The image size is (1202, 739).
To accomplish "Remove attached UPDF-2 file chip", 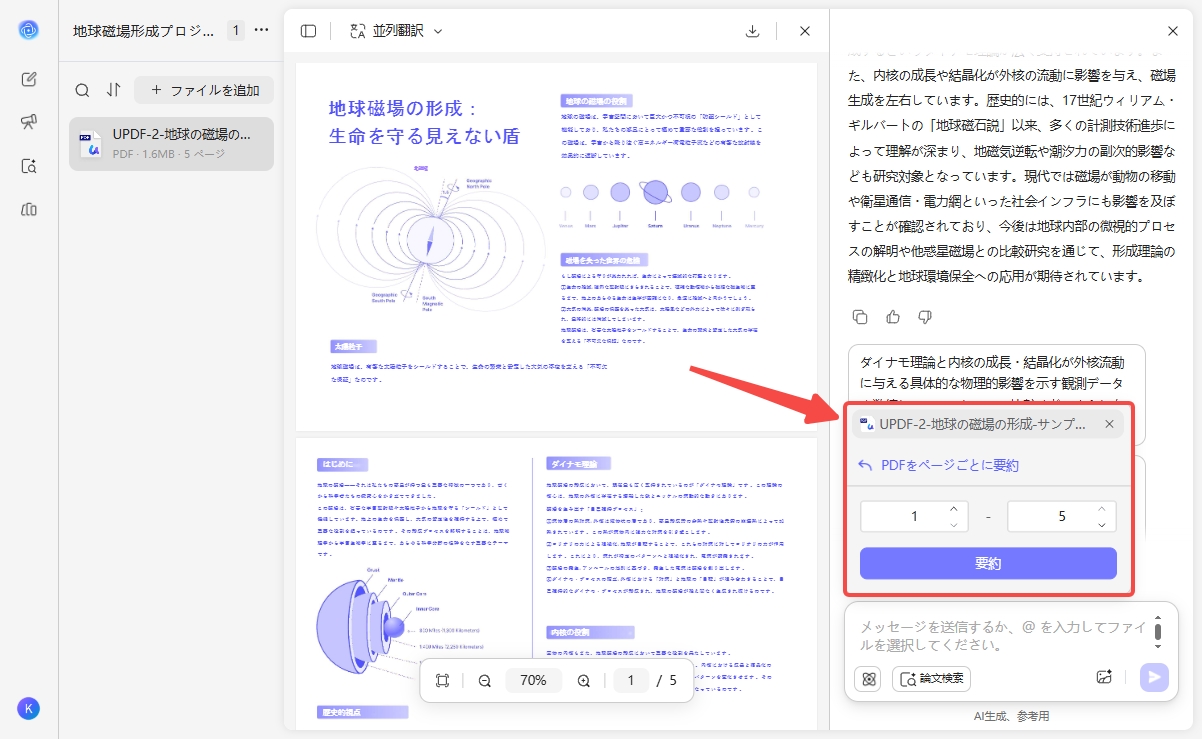I will coord(1109,424).
